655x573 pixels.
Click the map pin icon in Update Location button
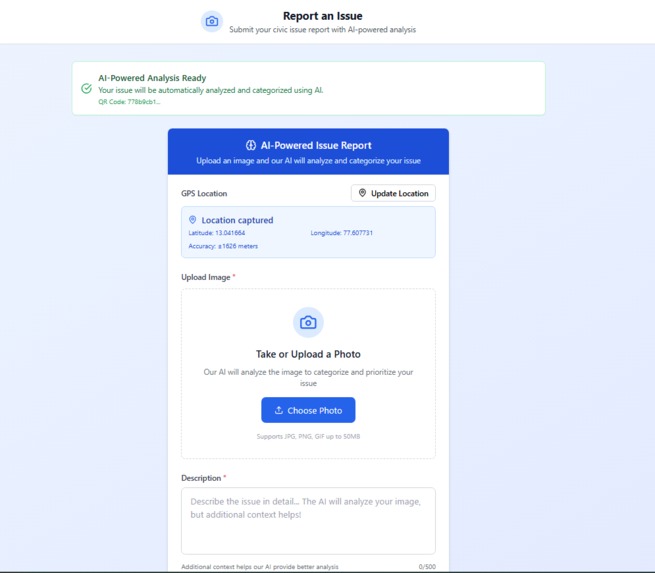[x=362, y=193]
